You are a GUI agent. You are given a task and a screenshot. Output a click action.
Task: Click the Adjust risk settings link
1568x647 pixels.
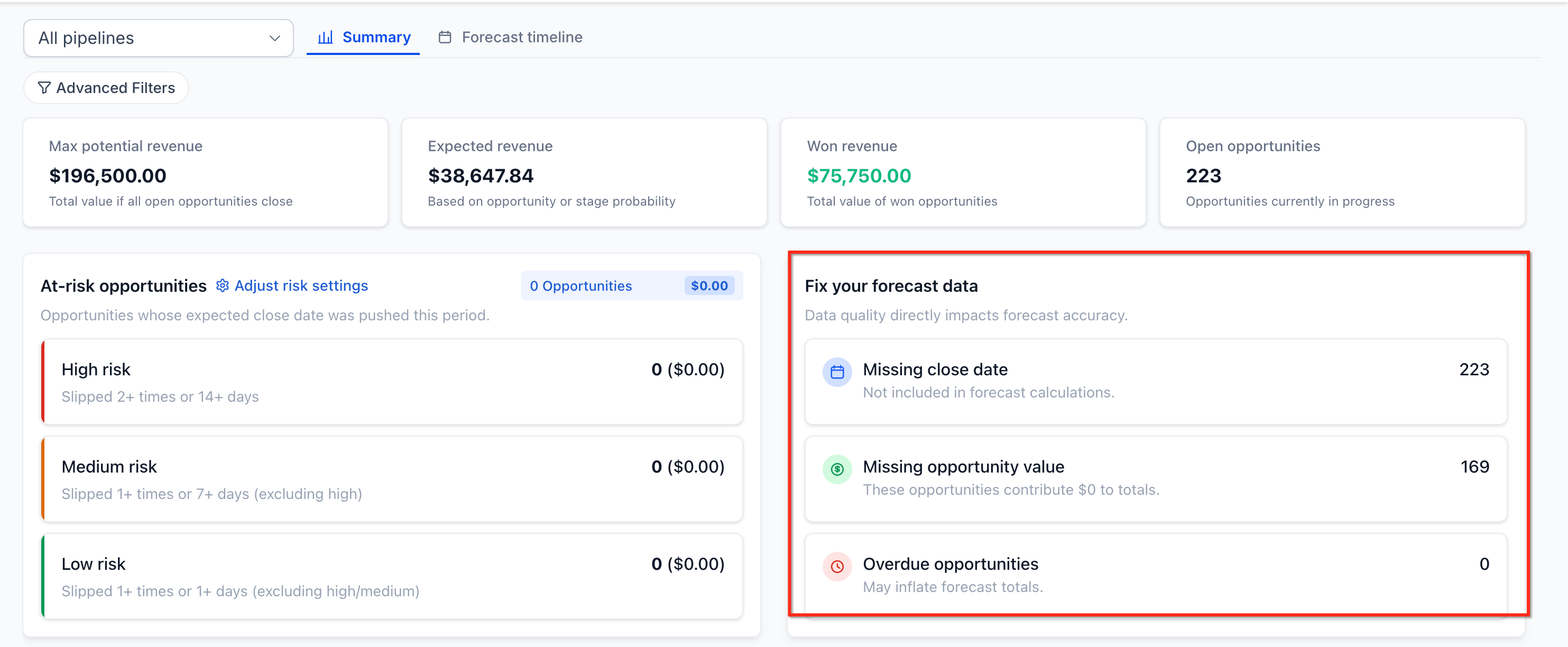(301, 285)
